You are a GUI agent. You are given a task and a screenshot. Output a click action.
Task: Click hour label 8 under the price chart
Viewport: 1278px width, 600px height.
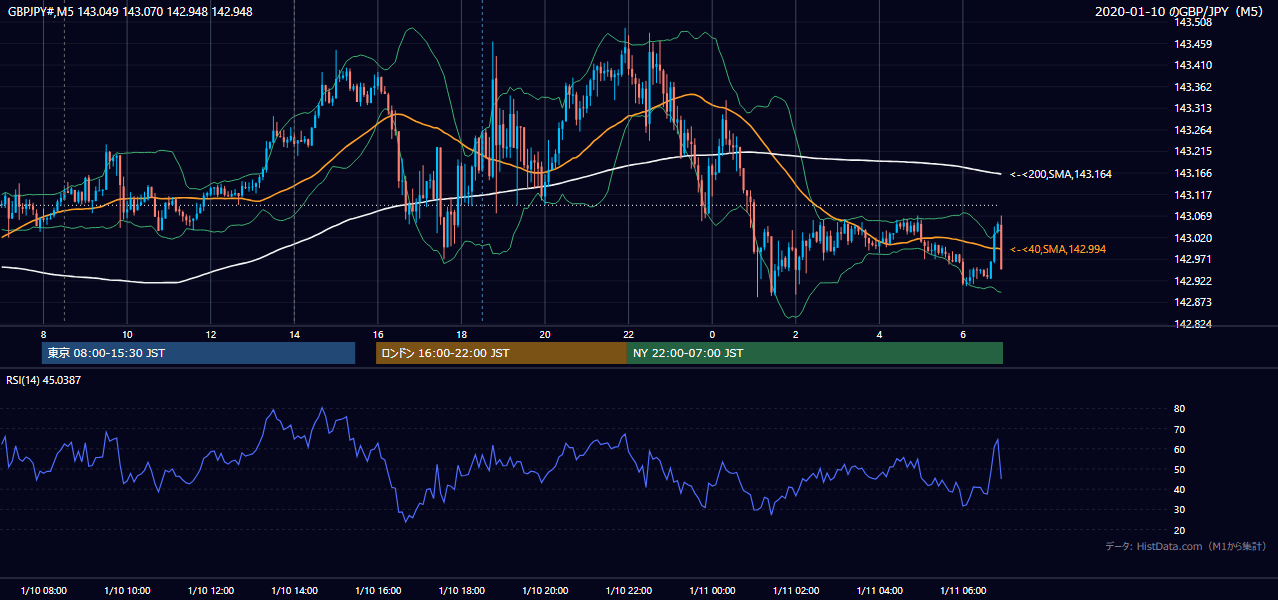[x=44, y=334]
